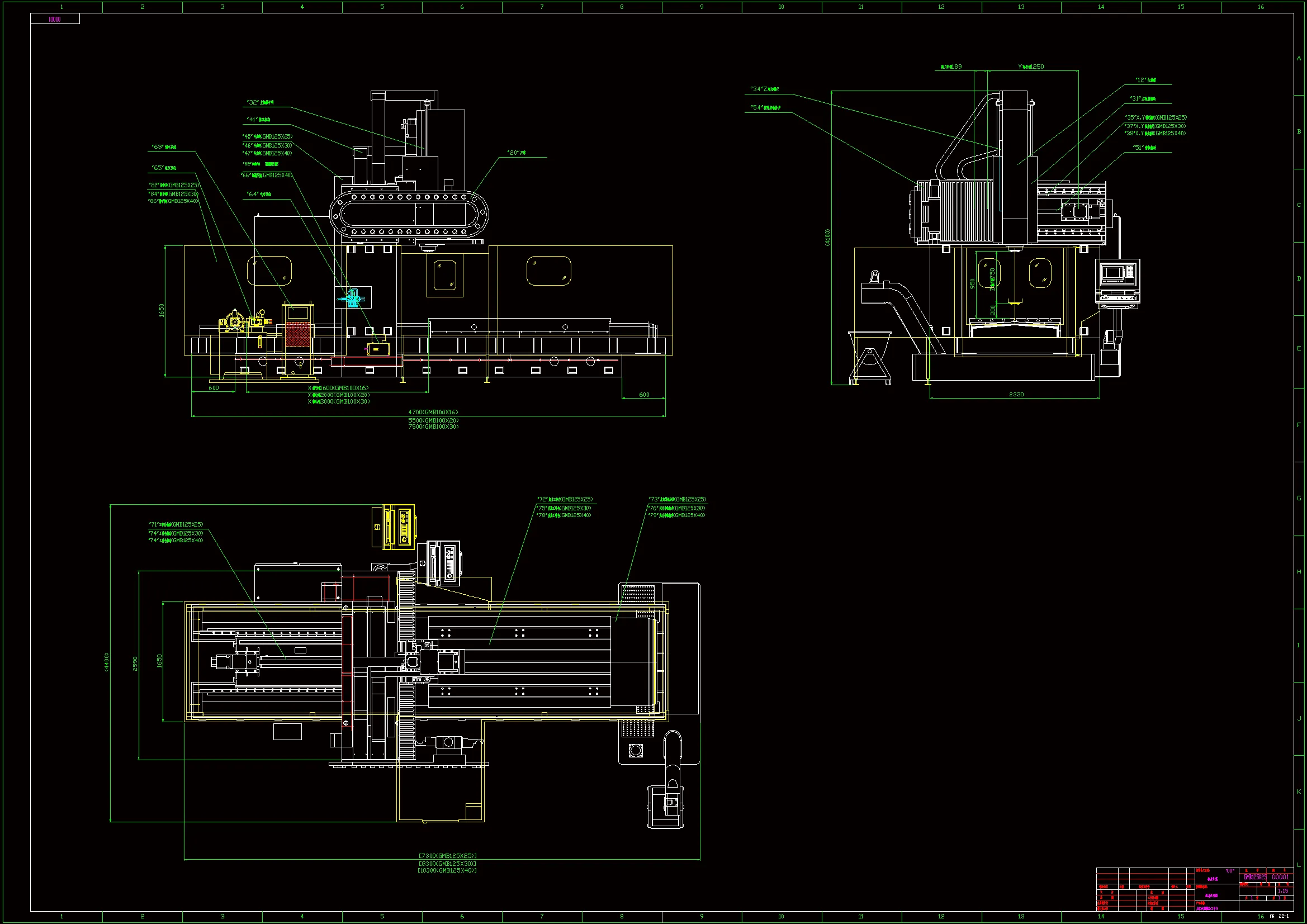Select the '12' callout label at top right
1307x924 pixels.
[x=1145, y=80]
